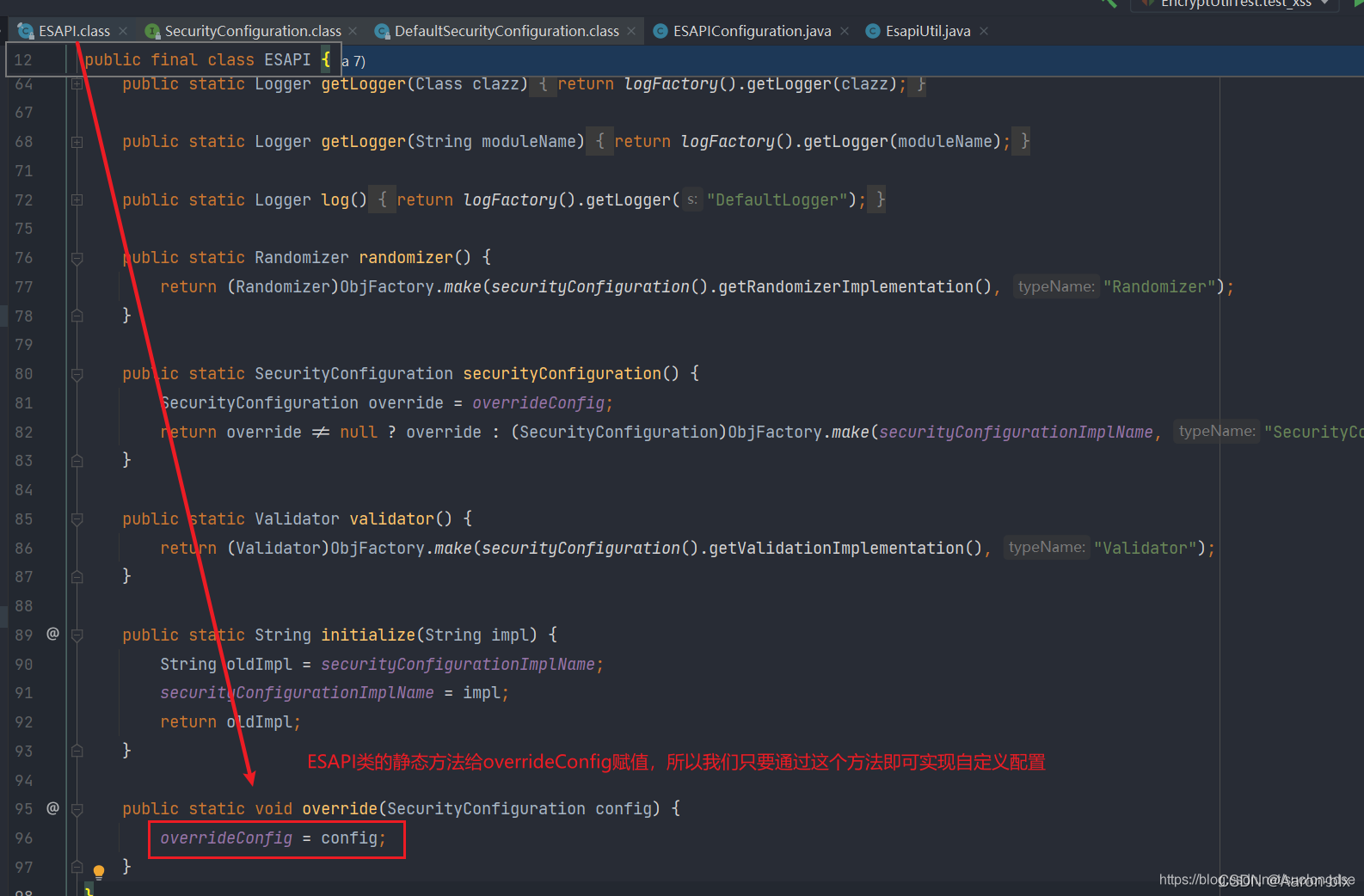
Task: Click securityConfigurationImplName on line 90
Action: coord(458,664)
